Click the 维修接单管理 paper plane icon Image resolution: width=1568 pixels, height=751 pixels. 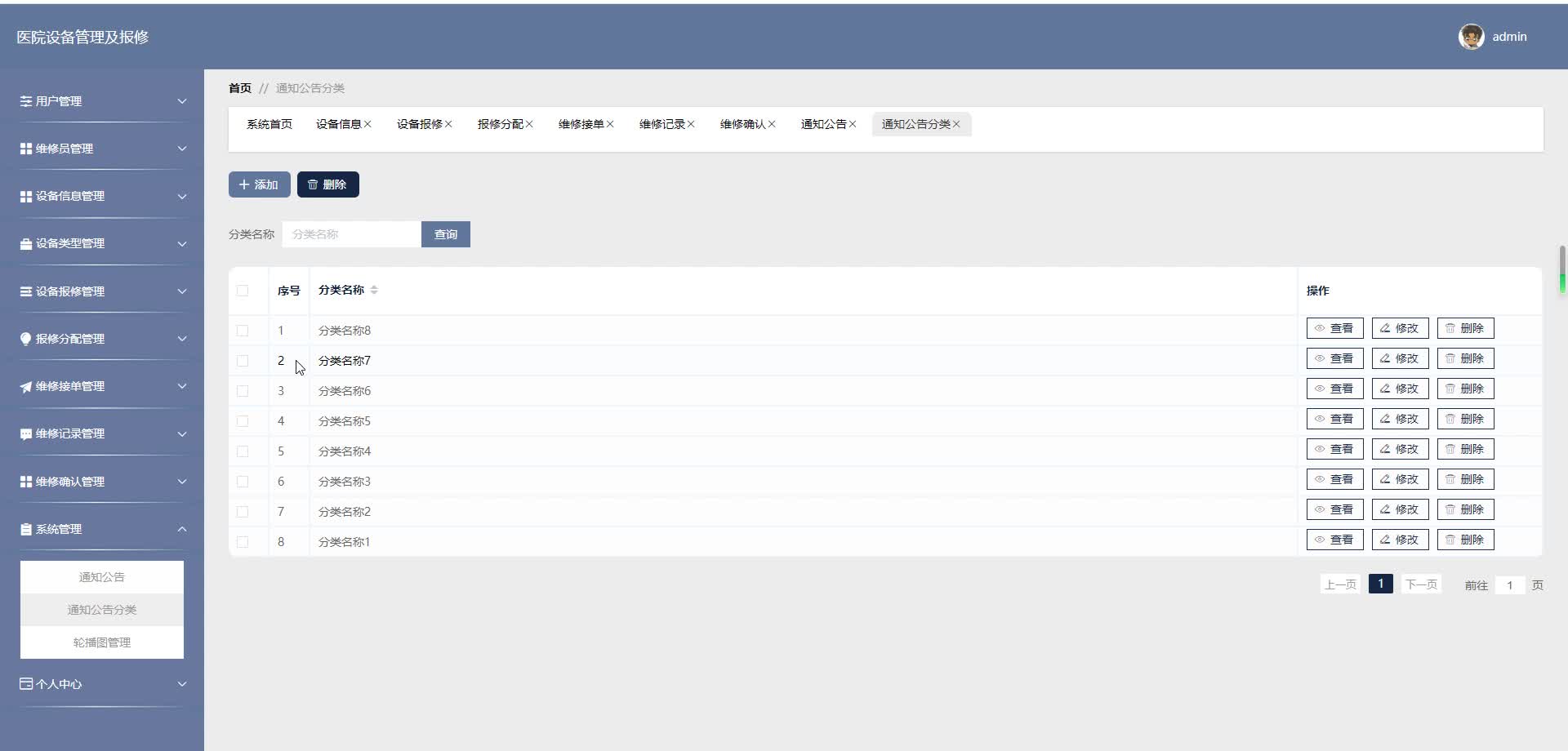tap(26, 386)
